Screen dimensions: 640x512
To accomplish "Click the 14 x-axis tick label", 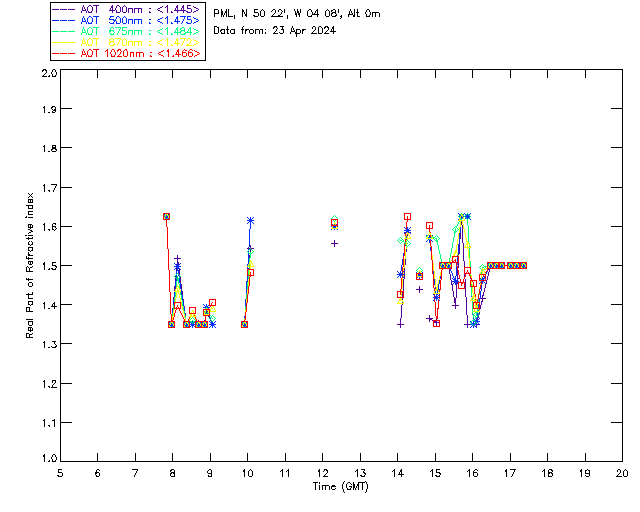I will pyautogui.click(x=398, y=473).
